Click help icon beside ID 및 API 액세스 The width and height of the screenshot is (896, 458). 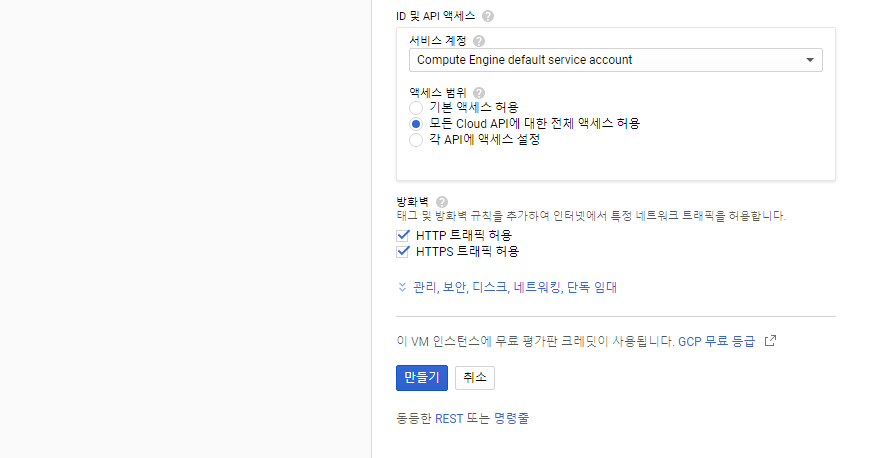(x=487, y=16)
